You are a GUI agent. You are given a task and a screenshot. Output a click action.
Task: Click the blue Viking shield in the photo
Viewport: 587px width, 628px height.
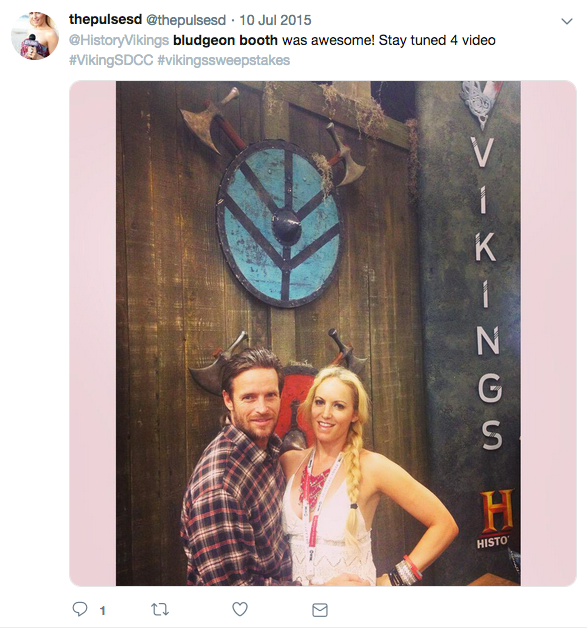pyautogui.click(x=279, y=224)
